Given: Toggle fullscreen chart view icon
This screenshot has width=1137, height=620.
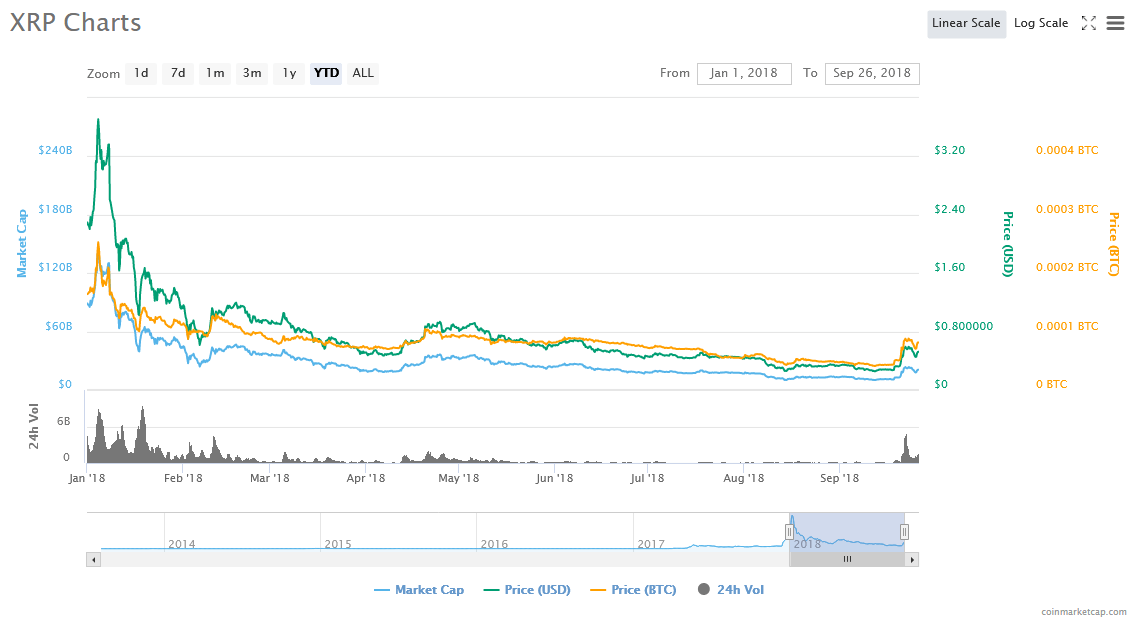Looking at the screenshot, I should pyautogui.click(x=1088, y=23).
